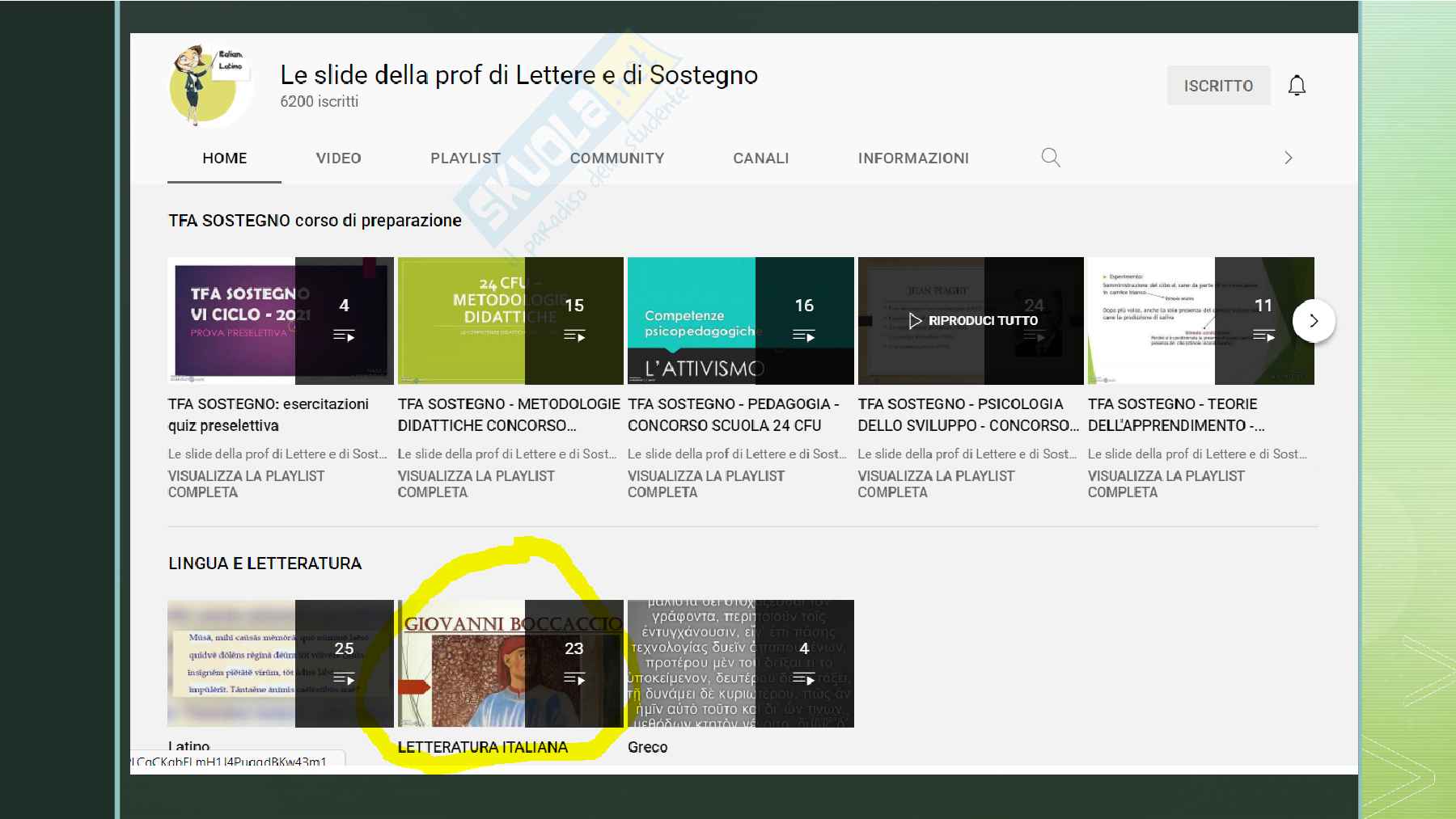Click playlist icon on Latino thumbnail
1456x819 pixels.
[344, 678]
